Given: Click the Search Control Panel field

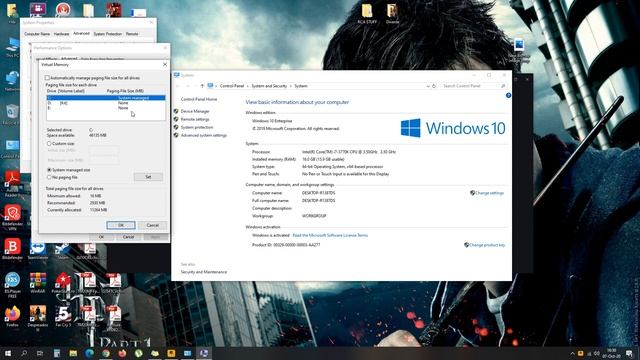Looking at the screenshot, I should point(473,86).
